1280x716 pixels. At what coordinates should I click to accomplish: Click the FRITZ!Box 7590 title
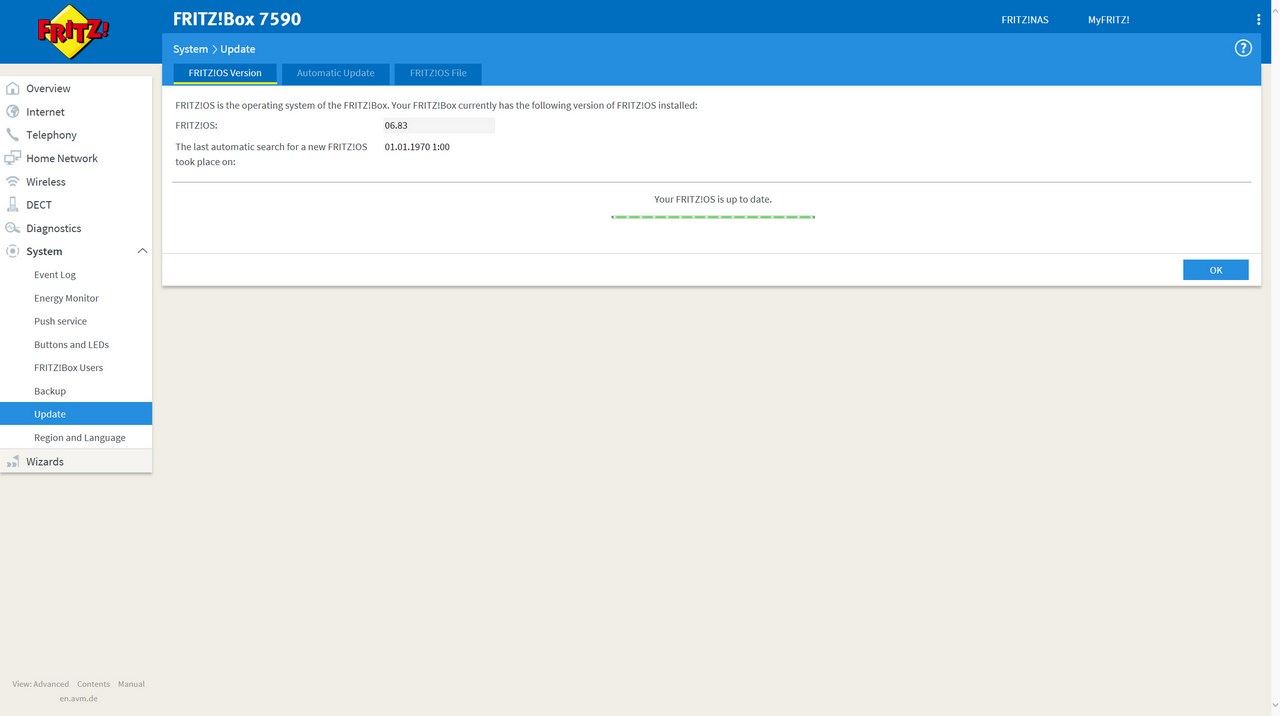point(237,19)
